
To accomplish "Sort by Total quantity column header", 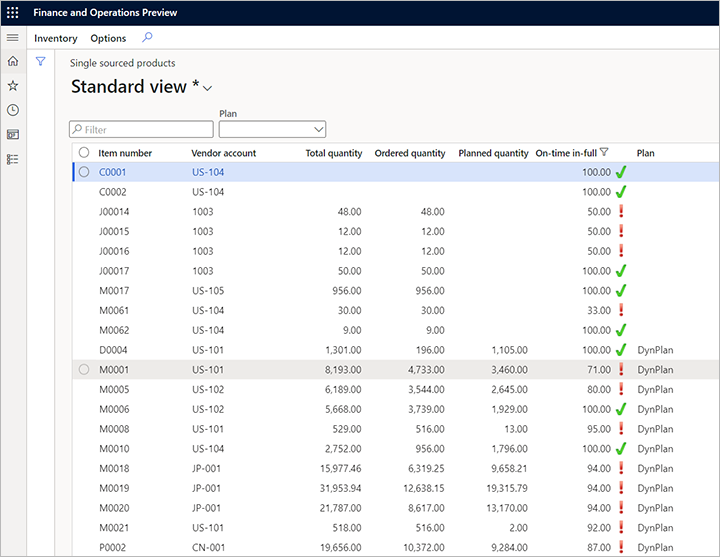I will point(334,153).
